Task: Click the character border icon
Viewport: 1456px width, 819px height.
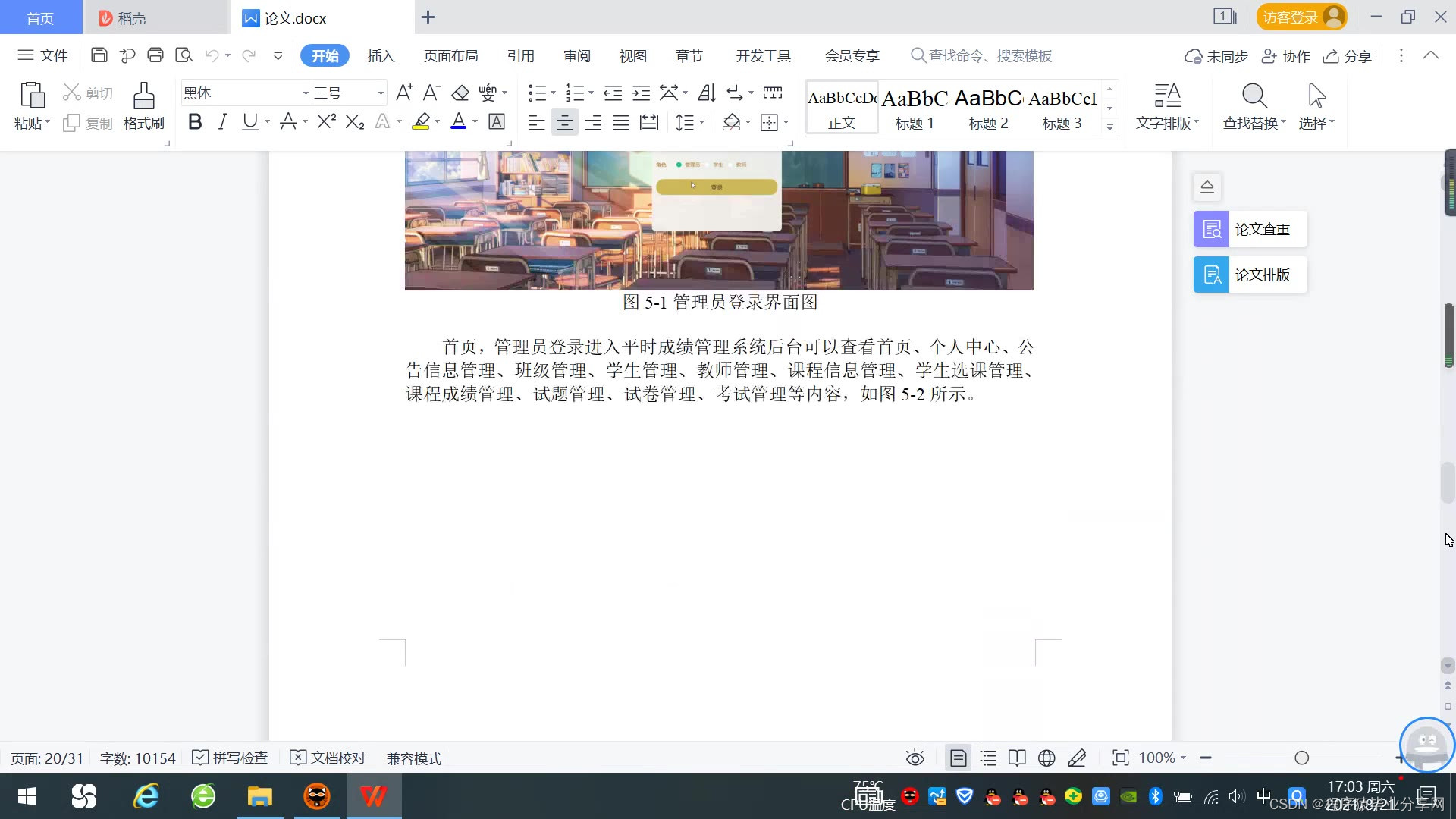Action: tap(497, 121)
